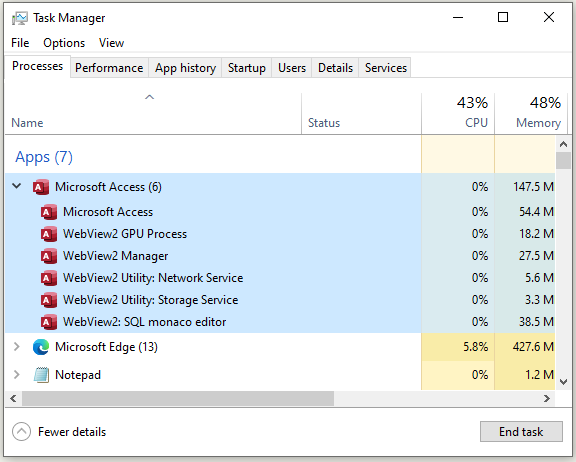Click the Microsoft Edge icon

[x=41, y=347]
